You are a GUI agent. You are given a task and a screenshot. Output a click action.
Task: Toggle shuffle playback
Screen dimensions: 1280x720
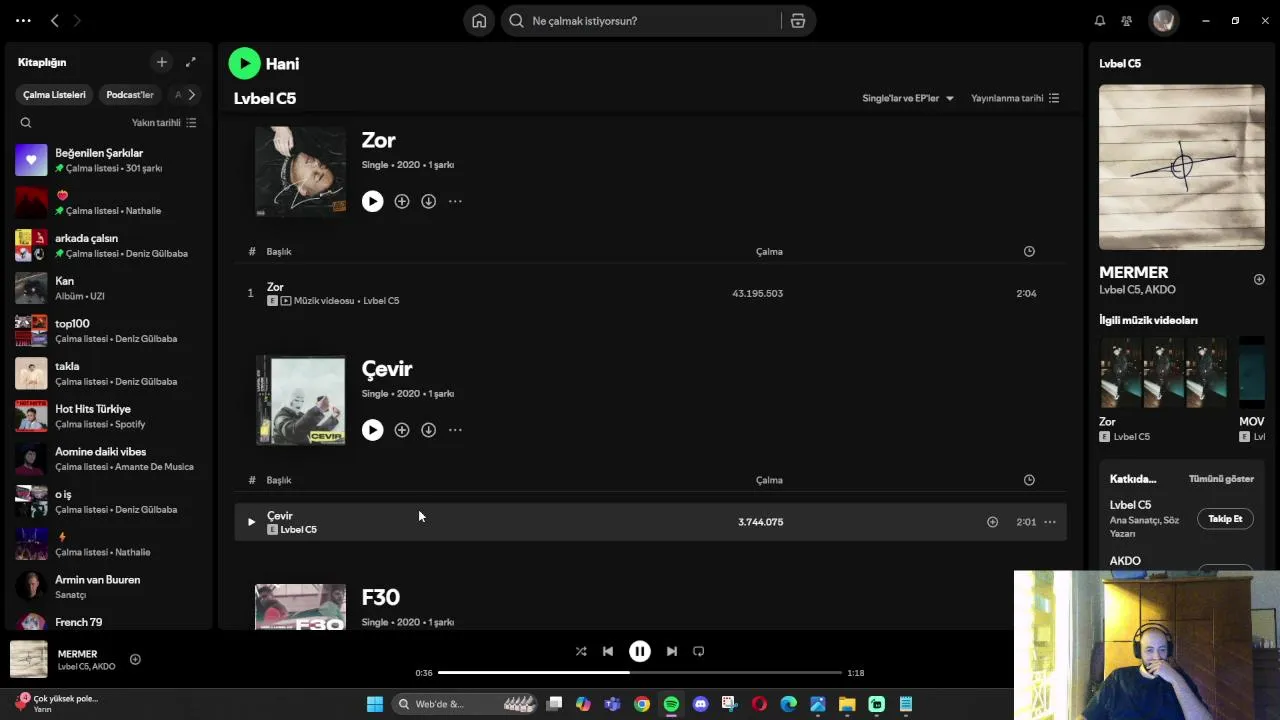(x=581, y=651)
